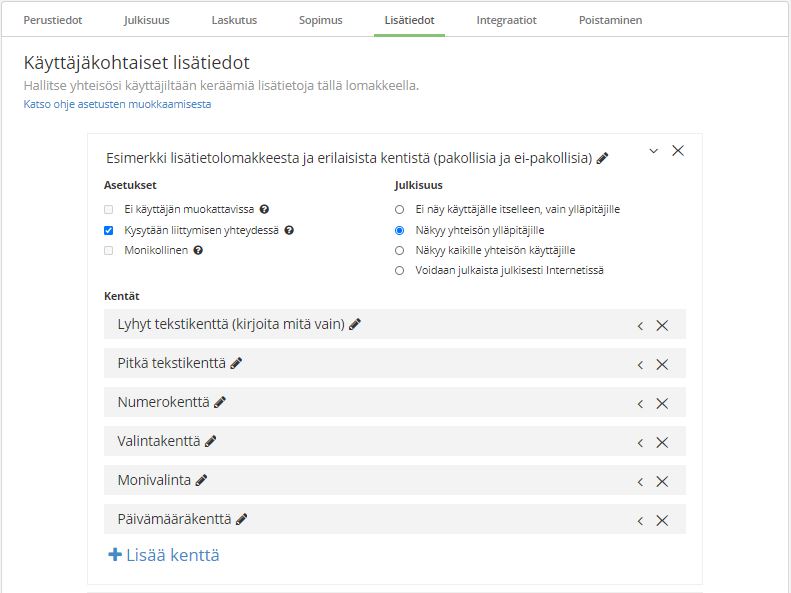Screen dimensions: 791x593
Task: Remove the Päivämääräkenttä field with X
Action: click(x=661, y=520)
